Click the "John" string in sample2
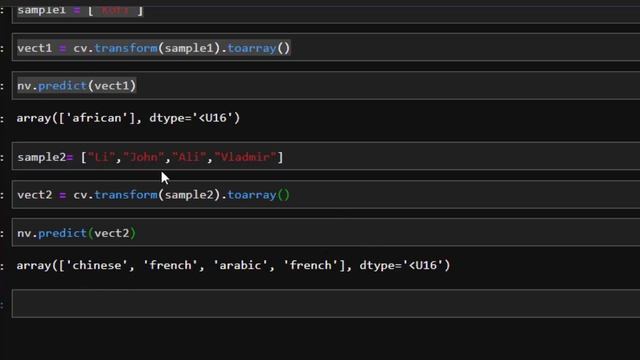Viewport: 640px width, 360px height. pyautogui.click(x=143, y=157)
